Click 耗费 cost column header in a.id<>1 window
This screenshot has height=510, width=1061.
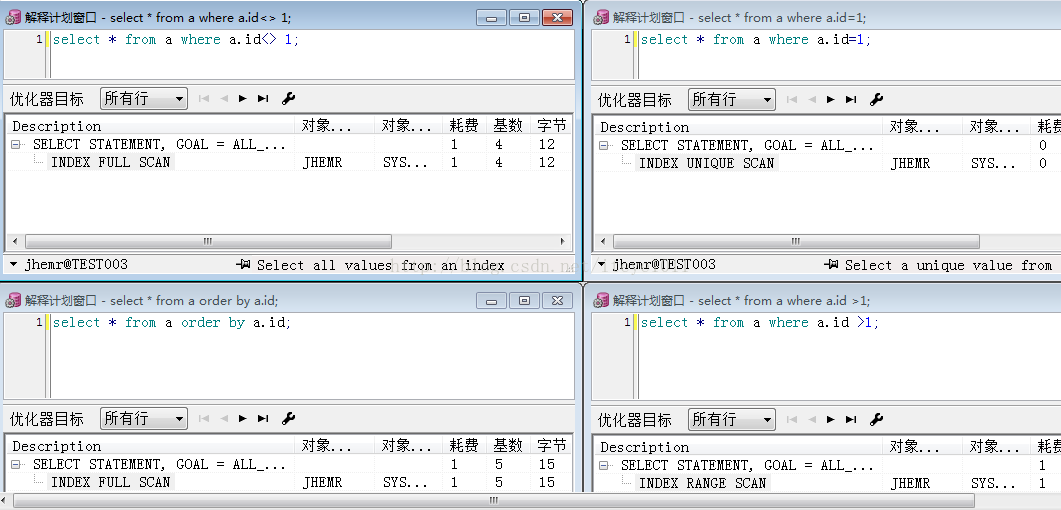click(x=464, y=125)
